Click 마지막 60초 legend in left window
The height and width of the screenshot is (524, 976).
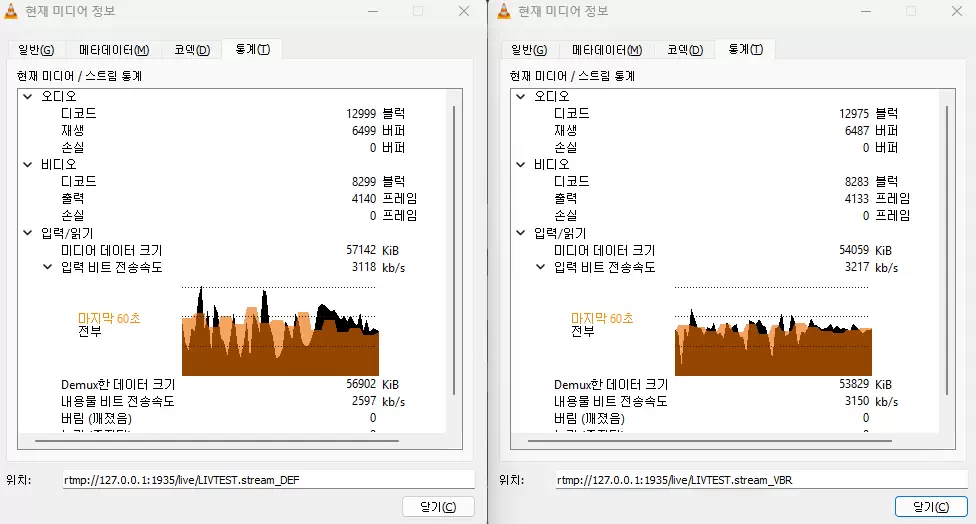click(x=109, y=318)
